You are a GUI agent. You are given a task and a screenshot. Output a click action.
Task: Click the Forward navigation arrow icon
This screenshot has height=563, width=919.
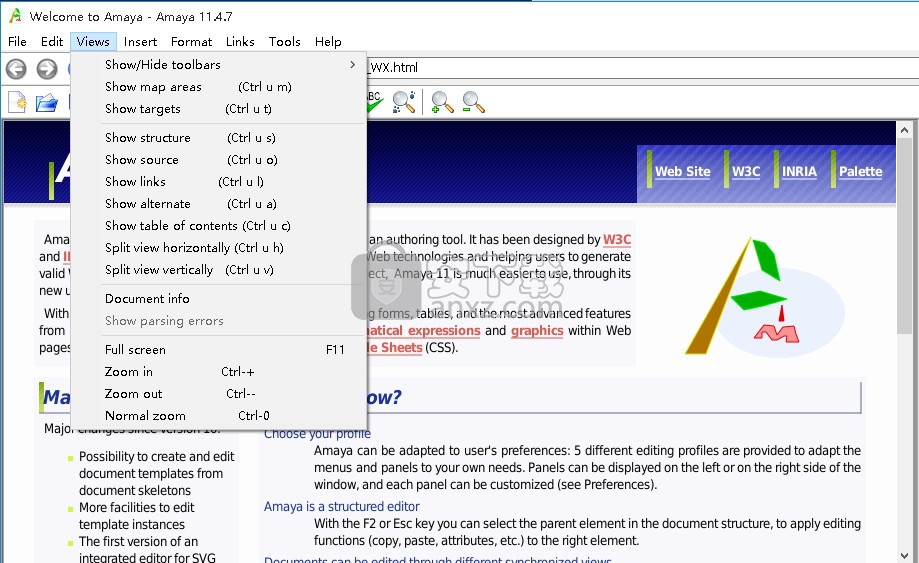pos(47,69)
